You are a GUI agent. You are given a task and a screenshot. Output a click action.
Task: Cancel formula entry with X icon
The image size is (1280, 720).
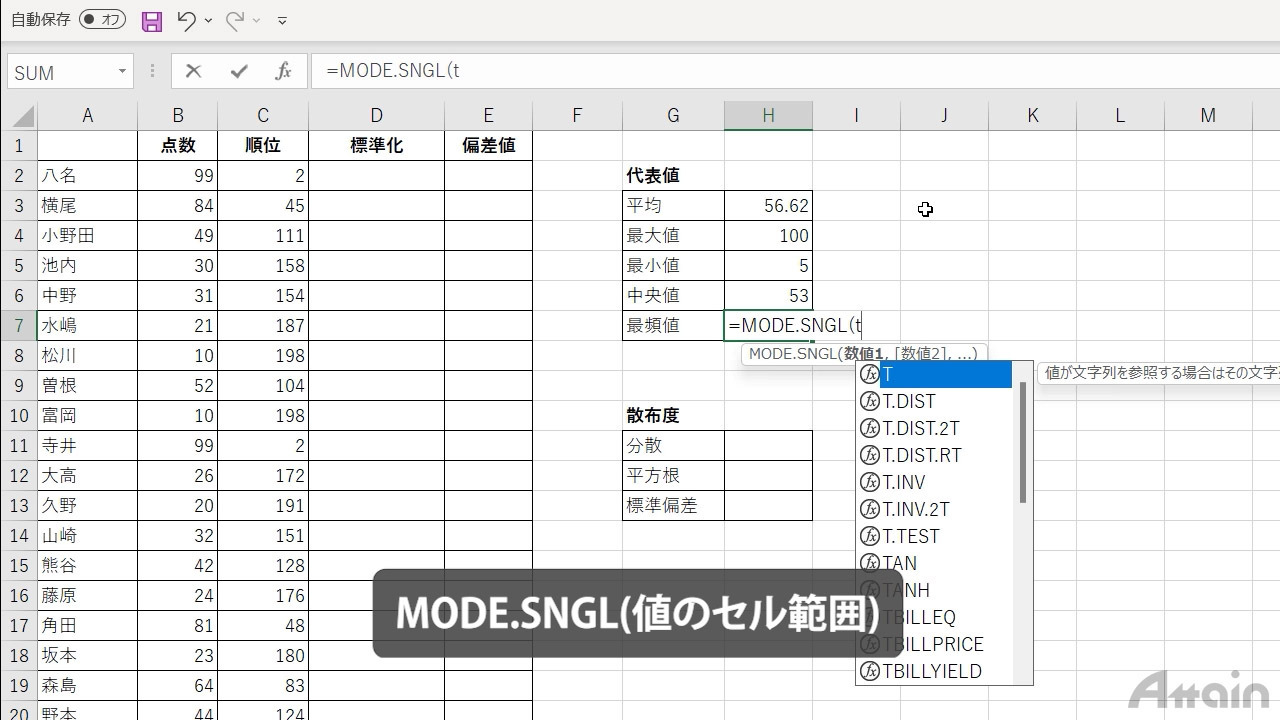coord(193,71)
